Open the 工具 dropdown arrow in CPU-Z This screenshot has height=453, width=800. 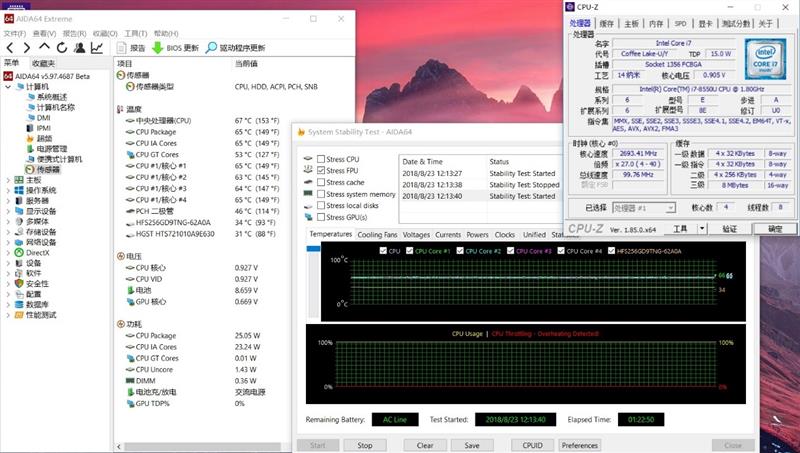coord(702,229)
